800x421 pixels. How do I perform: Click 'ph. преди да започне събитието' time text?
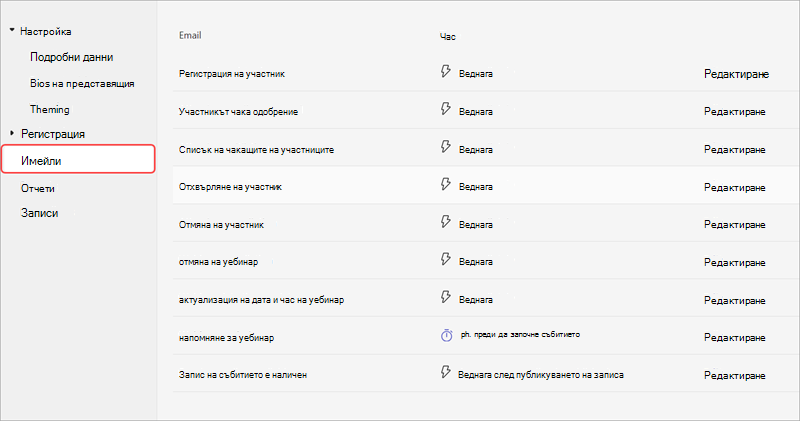[x=520, y=335]
